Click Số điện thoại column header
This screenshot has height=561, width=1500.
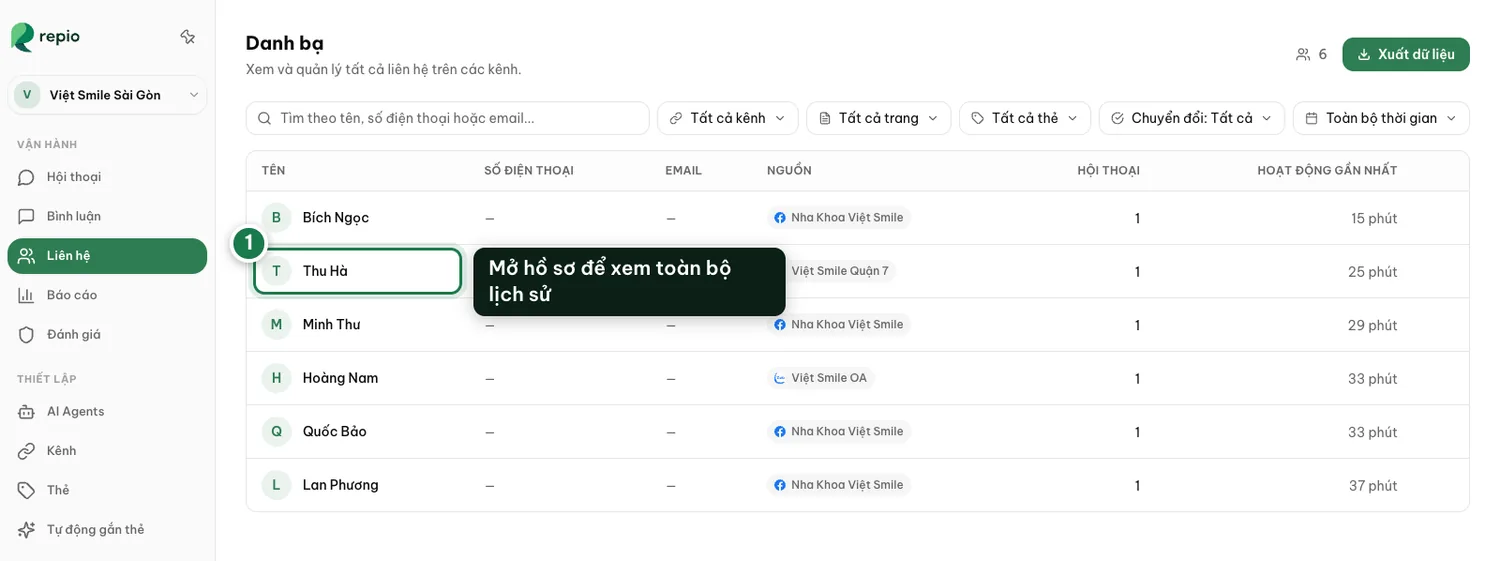coord(529,171)
